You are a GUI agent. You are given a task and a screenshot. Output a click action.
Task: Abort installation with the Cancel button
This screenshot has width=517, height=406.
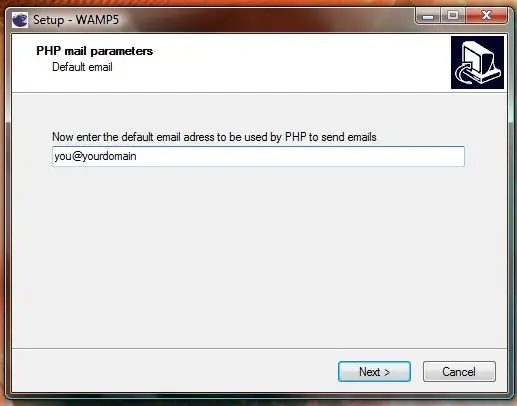coord(459,372)
